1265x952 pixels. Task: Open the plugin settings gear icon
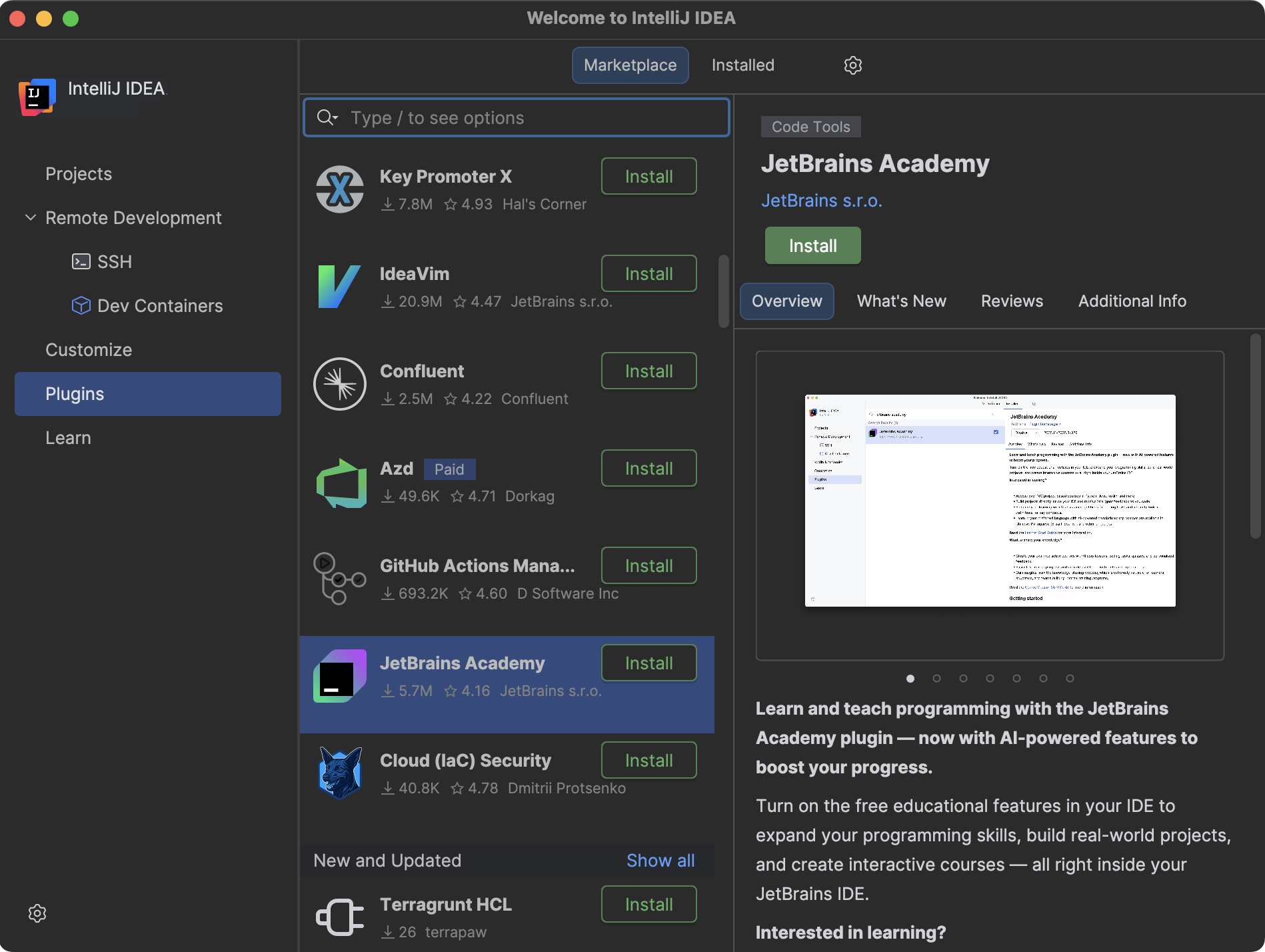(x=852, y=65)
